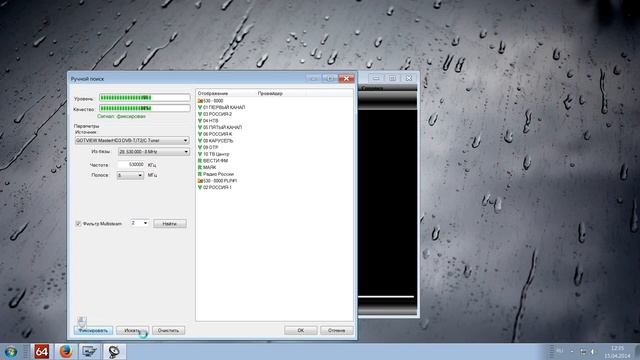Open the red 64 taskbar application

tap(42, 351)
